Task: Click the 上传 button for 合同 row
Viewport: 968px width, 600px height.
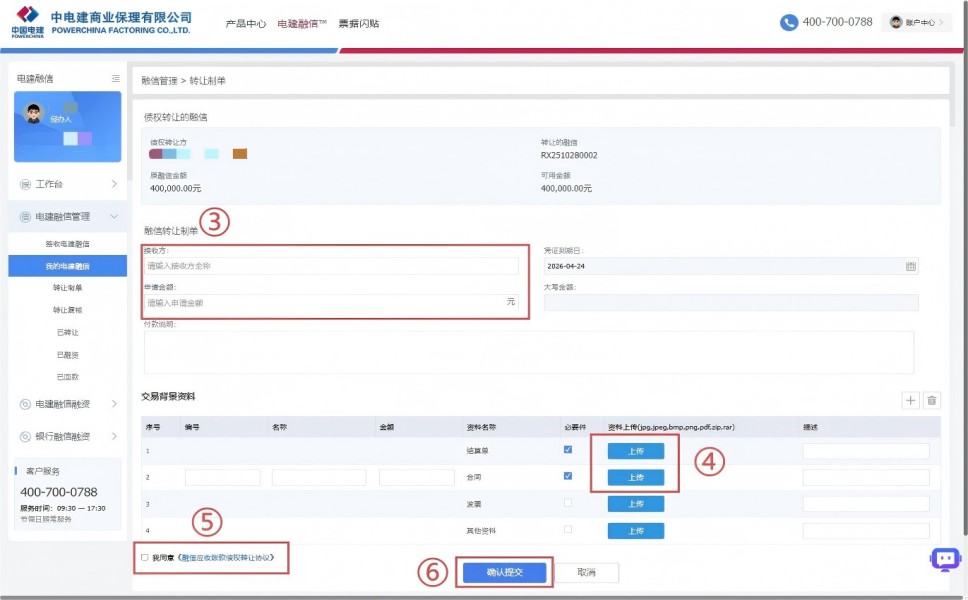Action: [x=635, y=477]
